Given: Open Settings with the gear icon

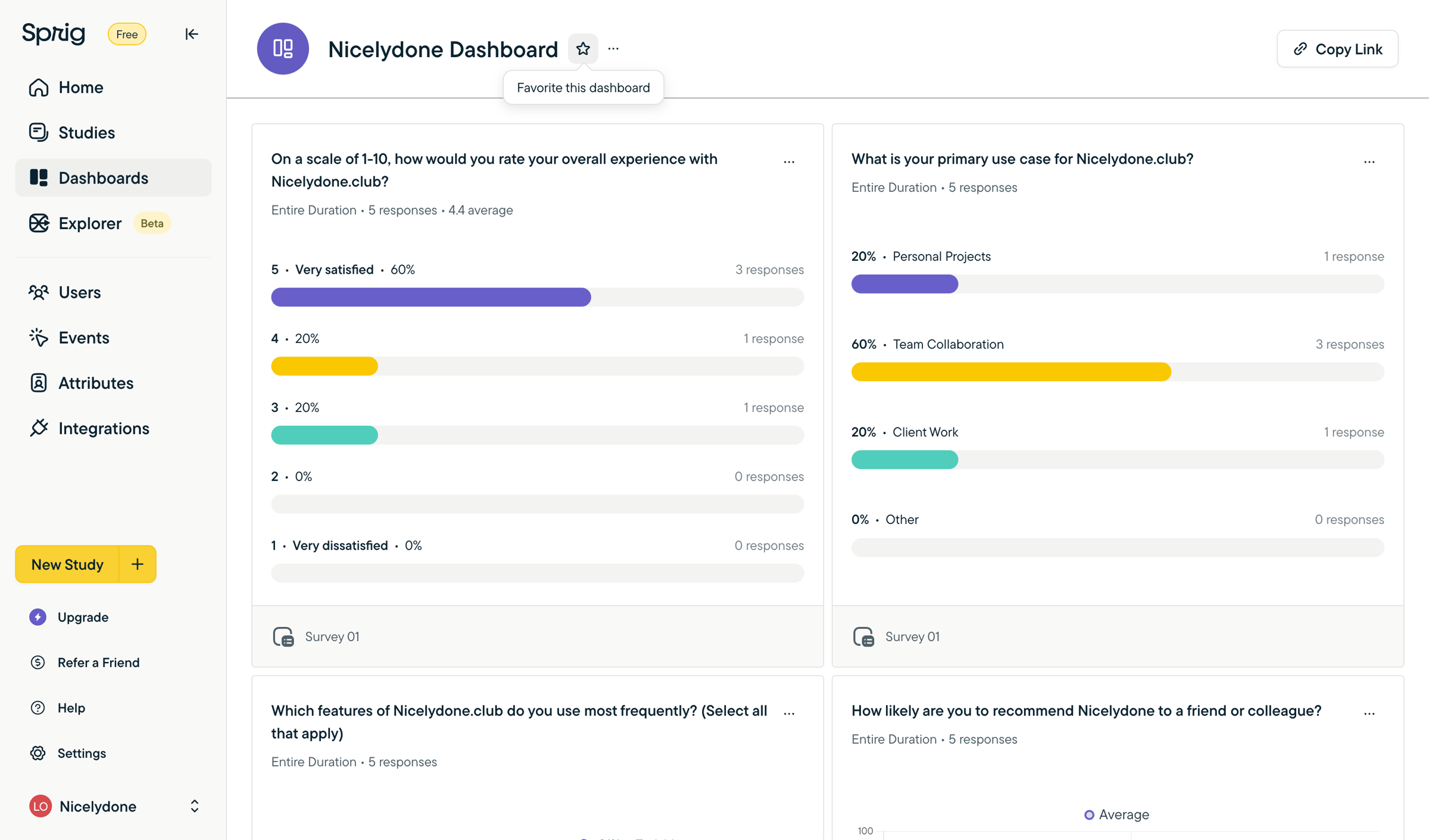Looking at the screenshot, I should click(38, 753).
